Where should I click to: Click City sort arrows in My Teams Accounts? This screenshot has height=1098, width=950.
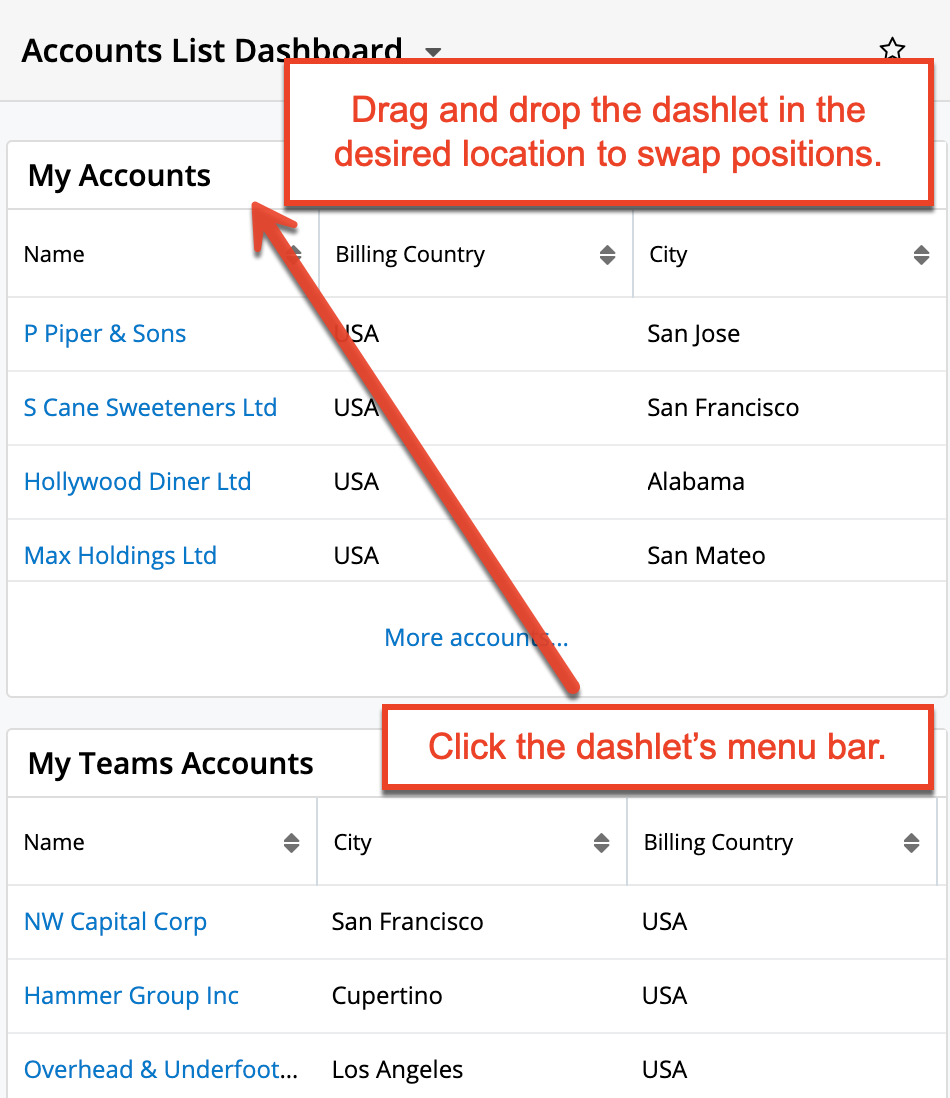[x=601, y=843]
